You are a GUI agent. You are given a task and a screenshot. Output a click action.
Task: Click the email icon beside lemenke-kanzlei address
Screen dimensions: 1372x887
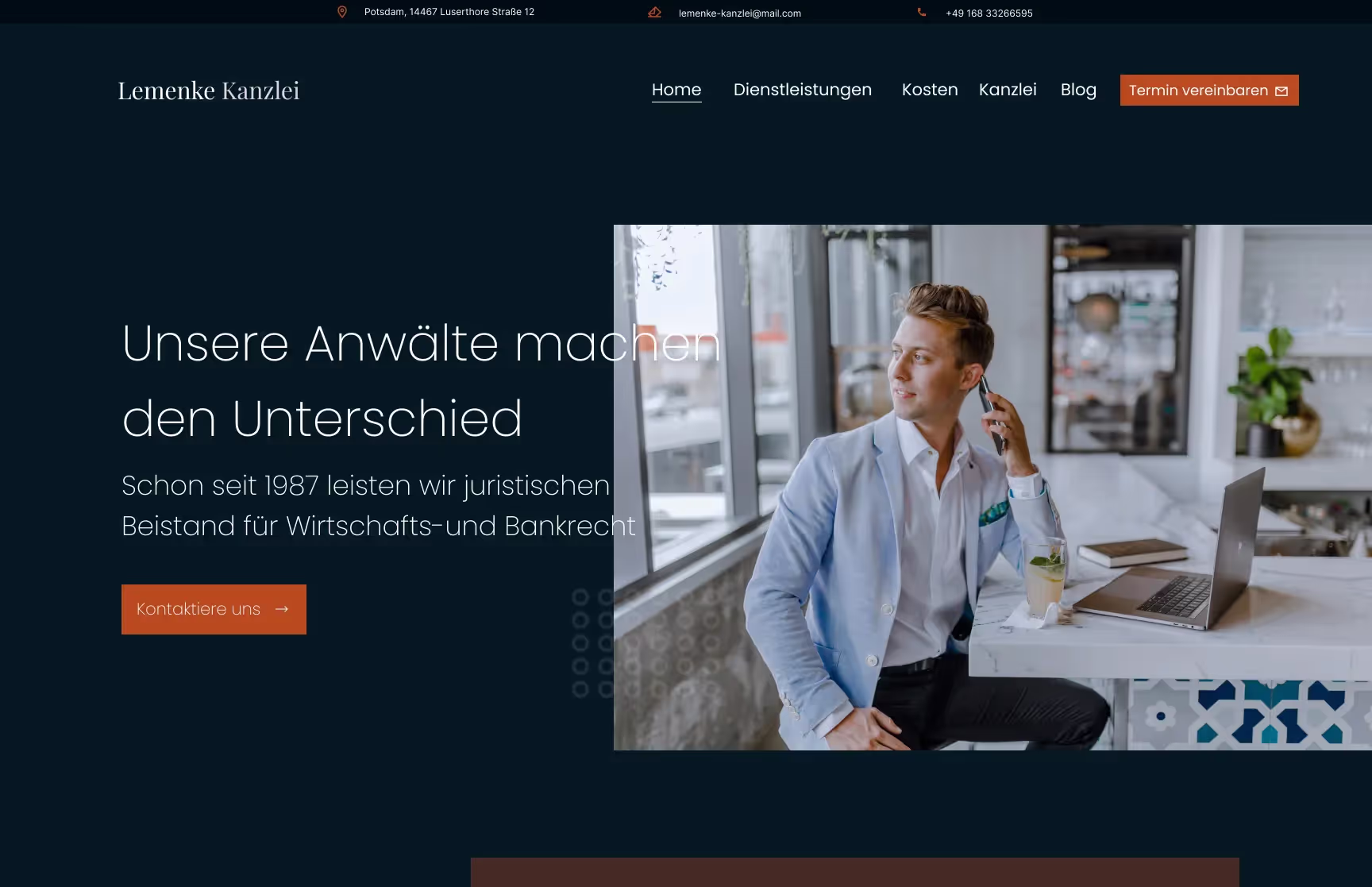click(x=654, y=12)
